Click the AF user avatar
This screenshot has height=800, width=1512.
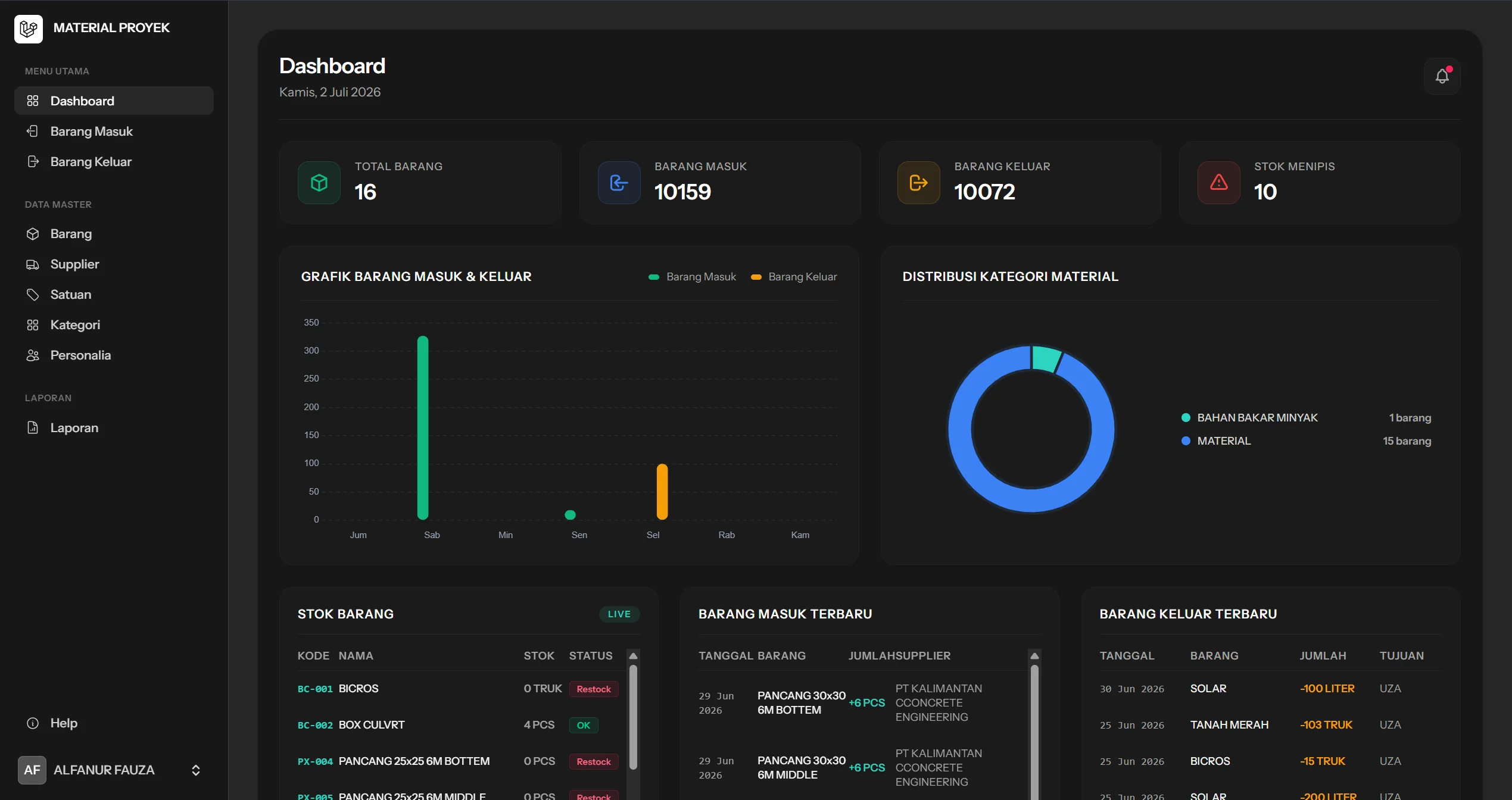click(32, 770)
